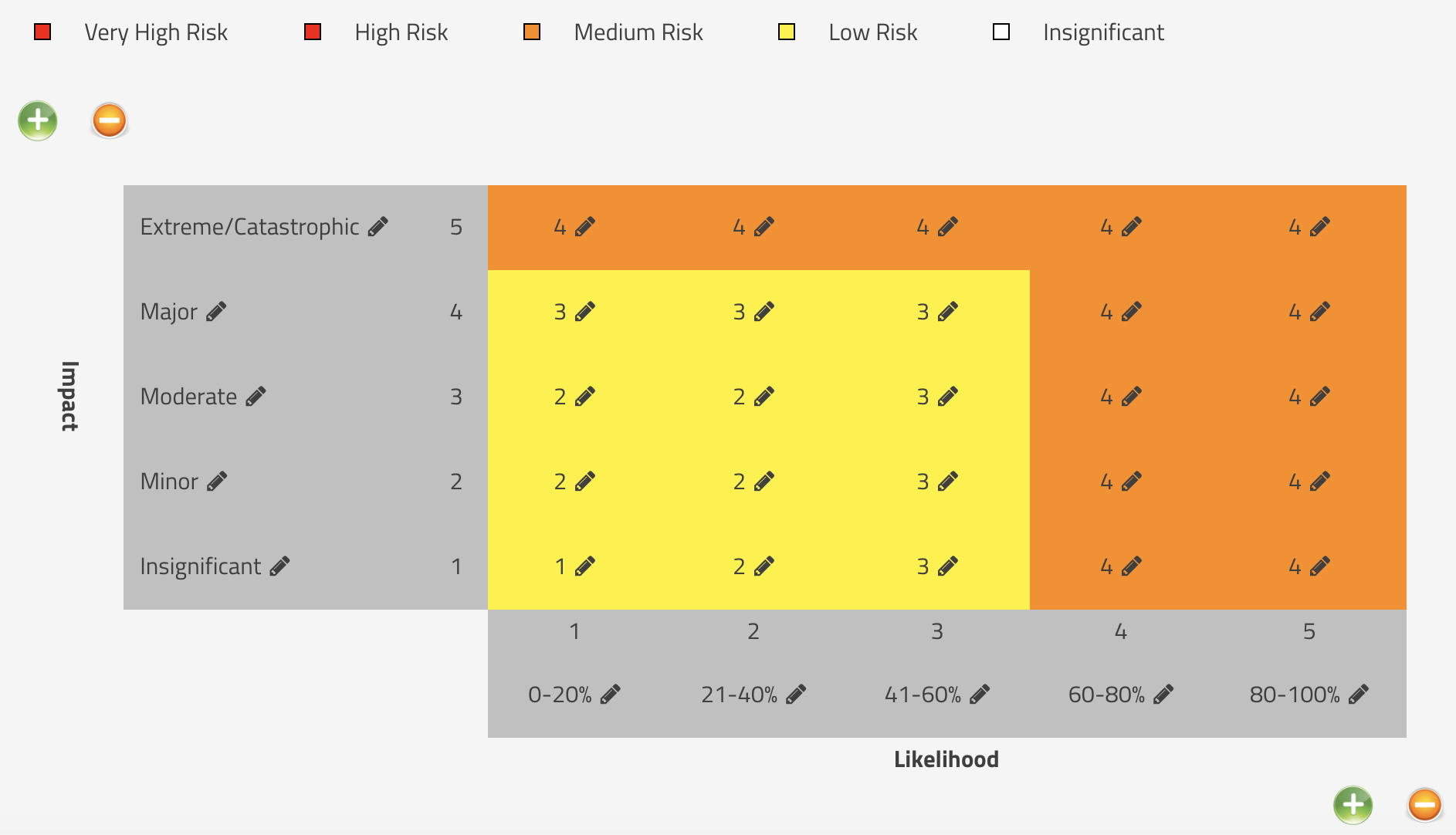Remove a likelihood column
This screenshot has width=1456, height=835.
[x=1424, y=804]
